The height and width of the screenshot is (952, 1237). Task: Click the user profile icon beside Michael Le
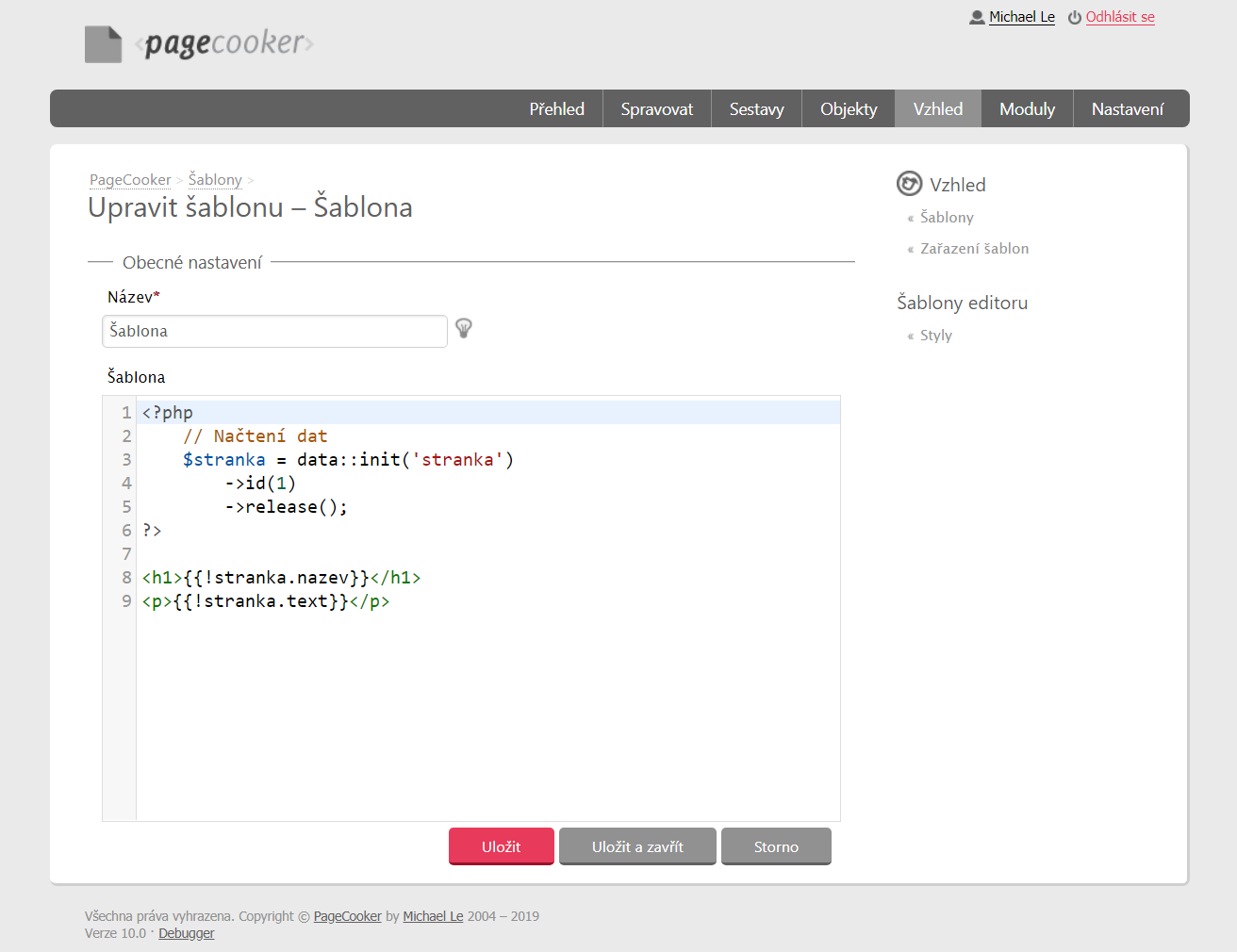977,17
